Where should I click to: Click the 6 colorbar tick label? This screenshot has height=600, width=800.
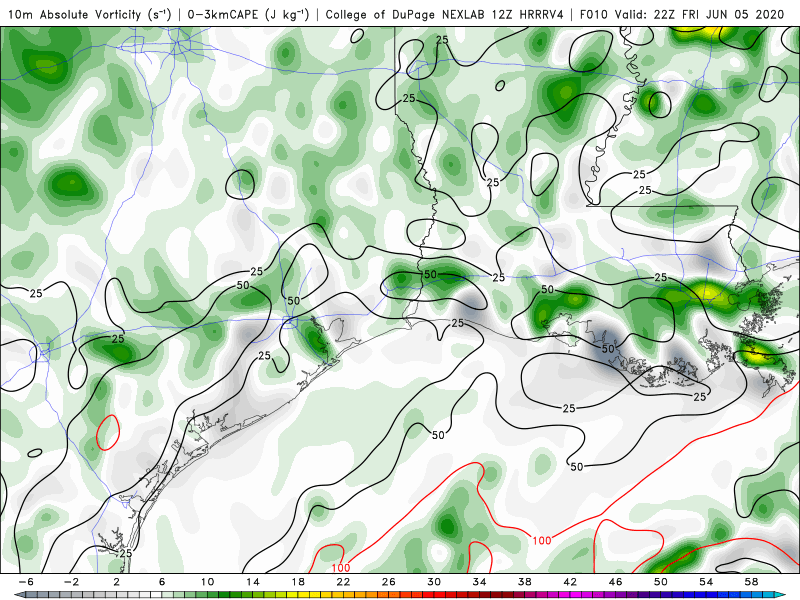tap(162, 582)
